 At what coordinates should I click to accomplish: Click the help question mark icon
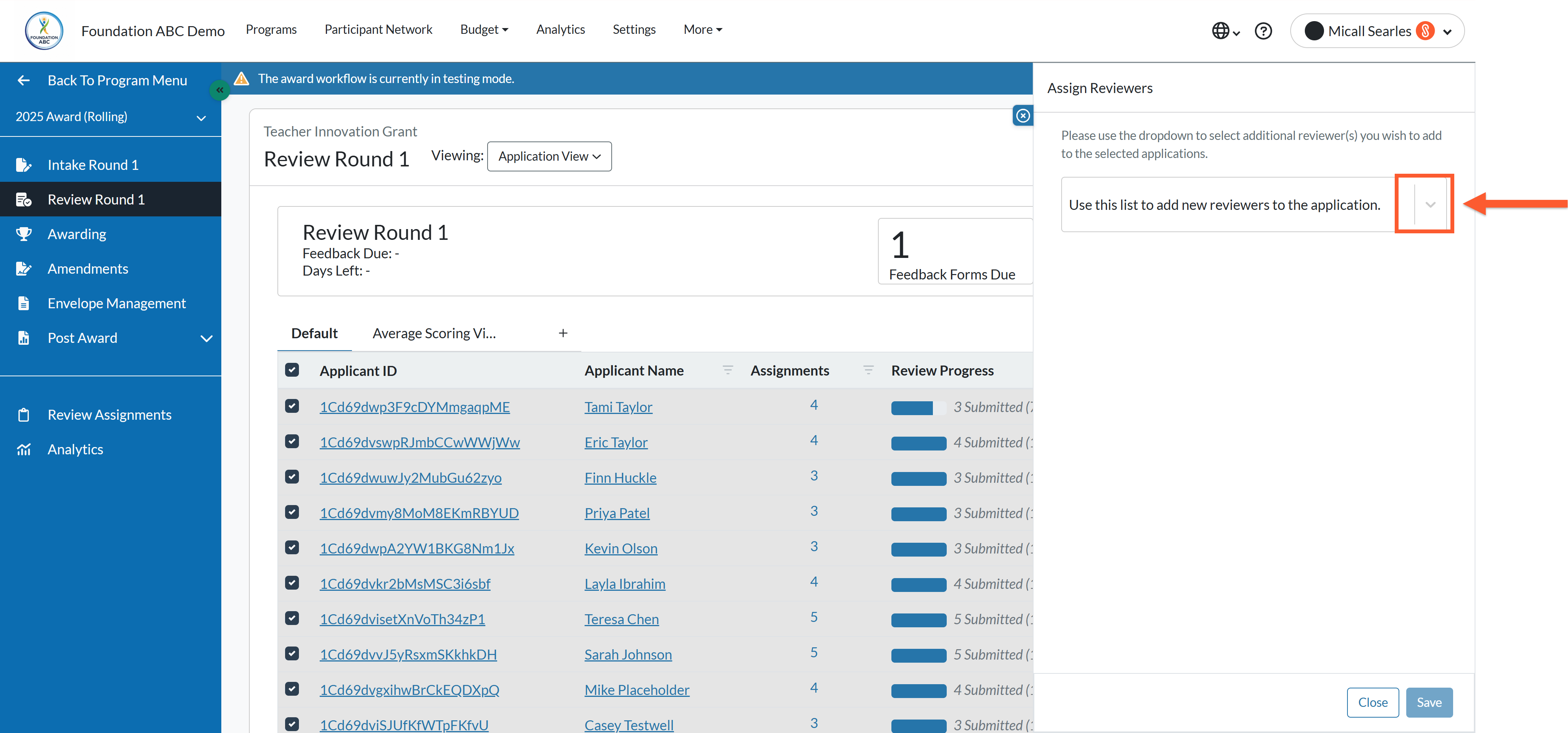pyautogui.click(x=1263, y=30)
